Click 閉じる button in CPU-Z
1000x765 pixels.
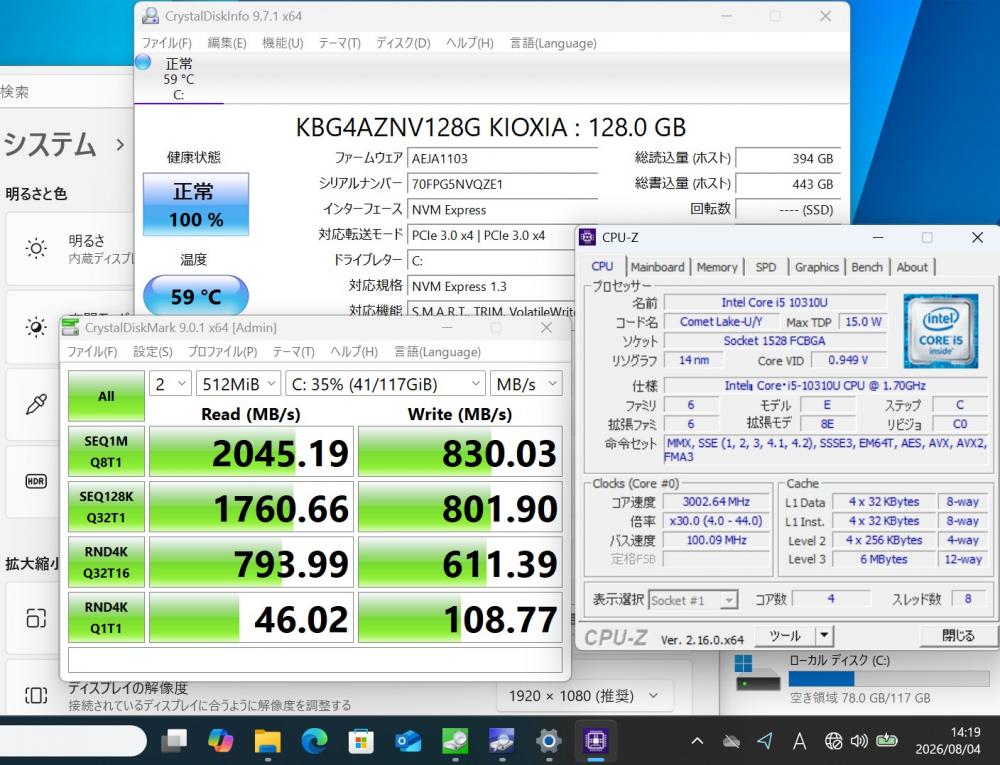(957, 636)
